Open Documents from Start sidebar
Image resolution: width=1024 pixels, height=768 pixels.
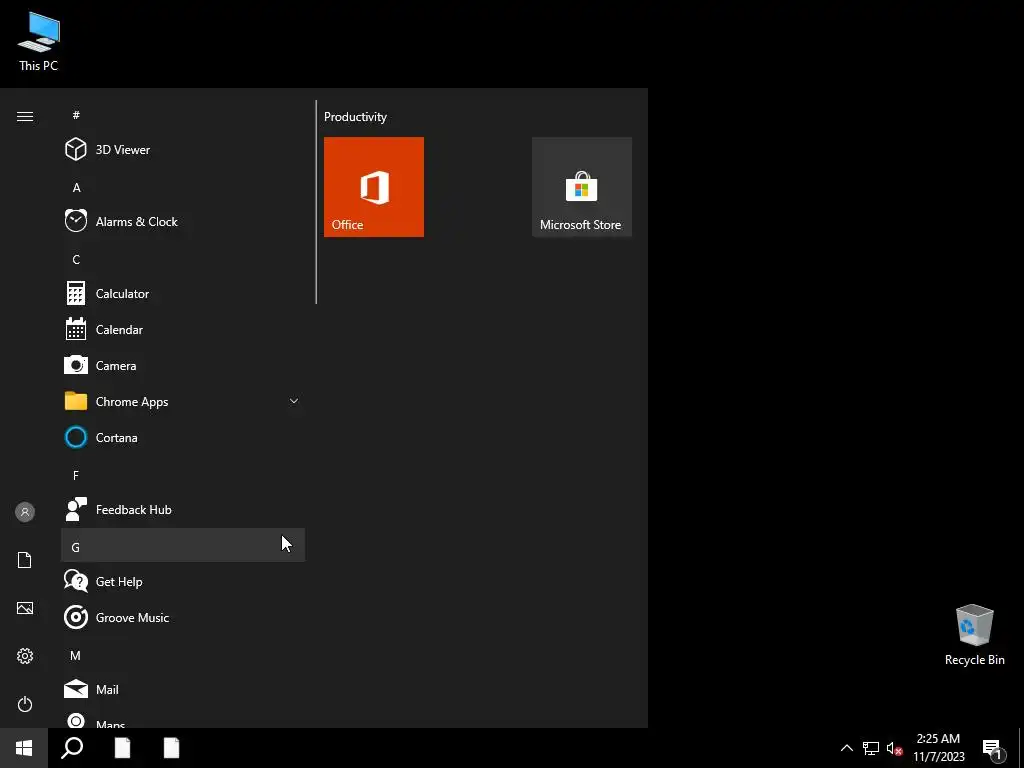pos(25,560)
